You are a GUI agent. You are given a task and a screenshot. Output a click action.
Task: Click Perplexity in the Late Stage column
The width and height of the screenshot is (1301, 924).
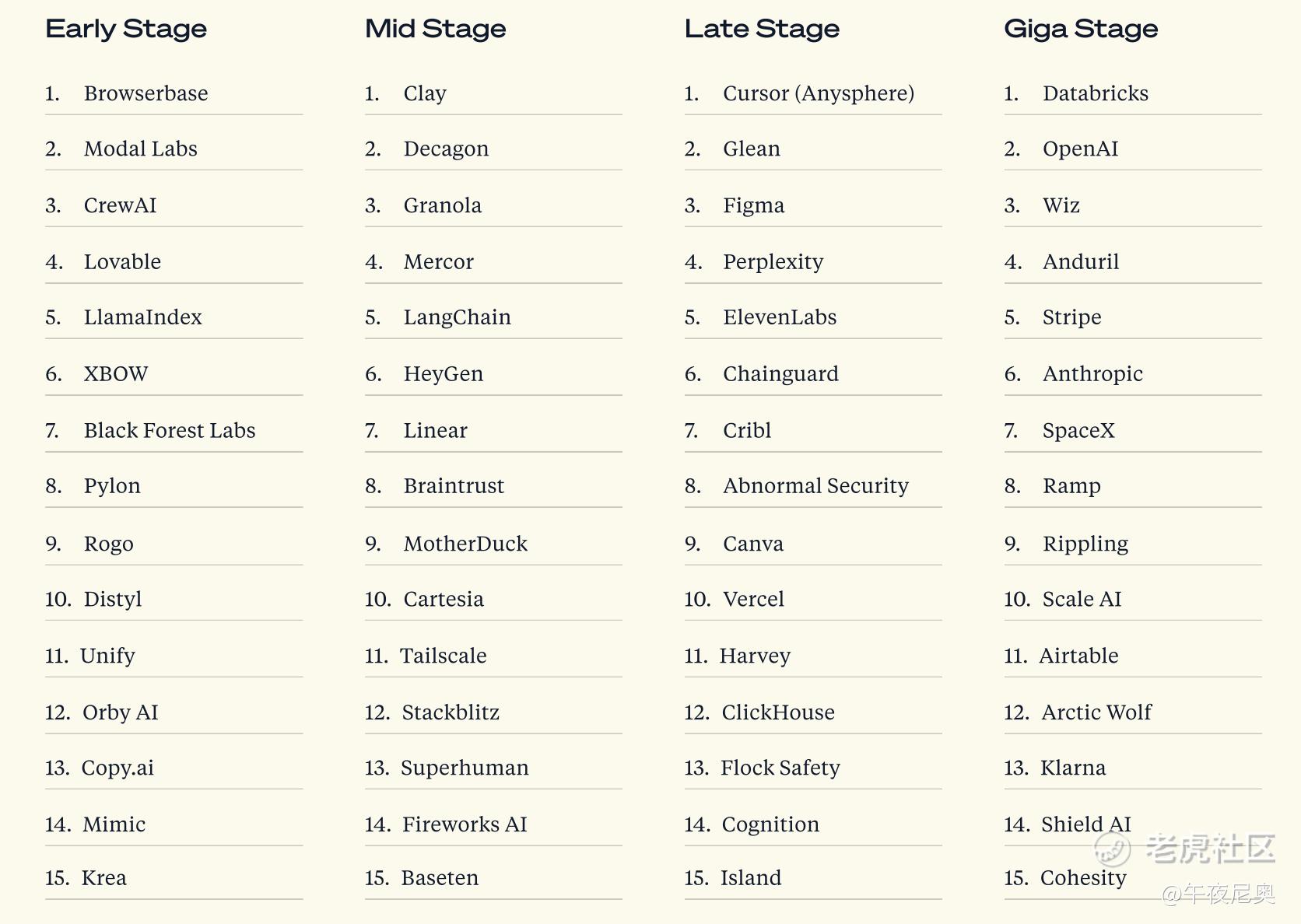773,262
